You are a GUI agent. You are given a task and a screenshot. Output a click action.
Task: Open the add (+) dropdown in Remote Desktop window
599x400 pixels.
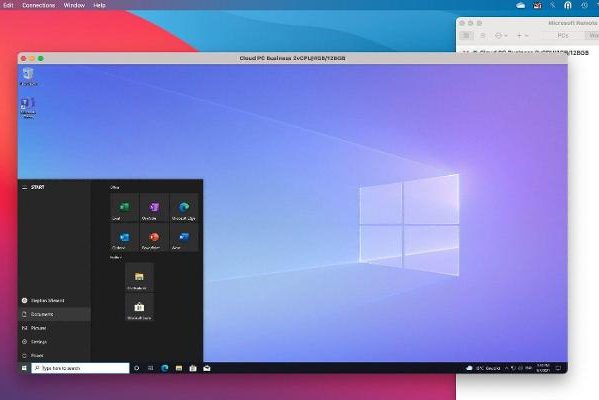click(522, 36)
